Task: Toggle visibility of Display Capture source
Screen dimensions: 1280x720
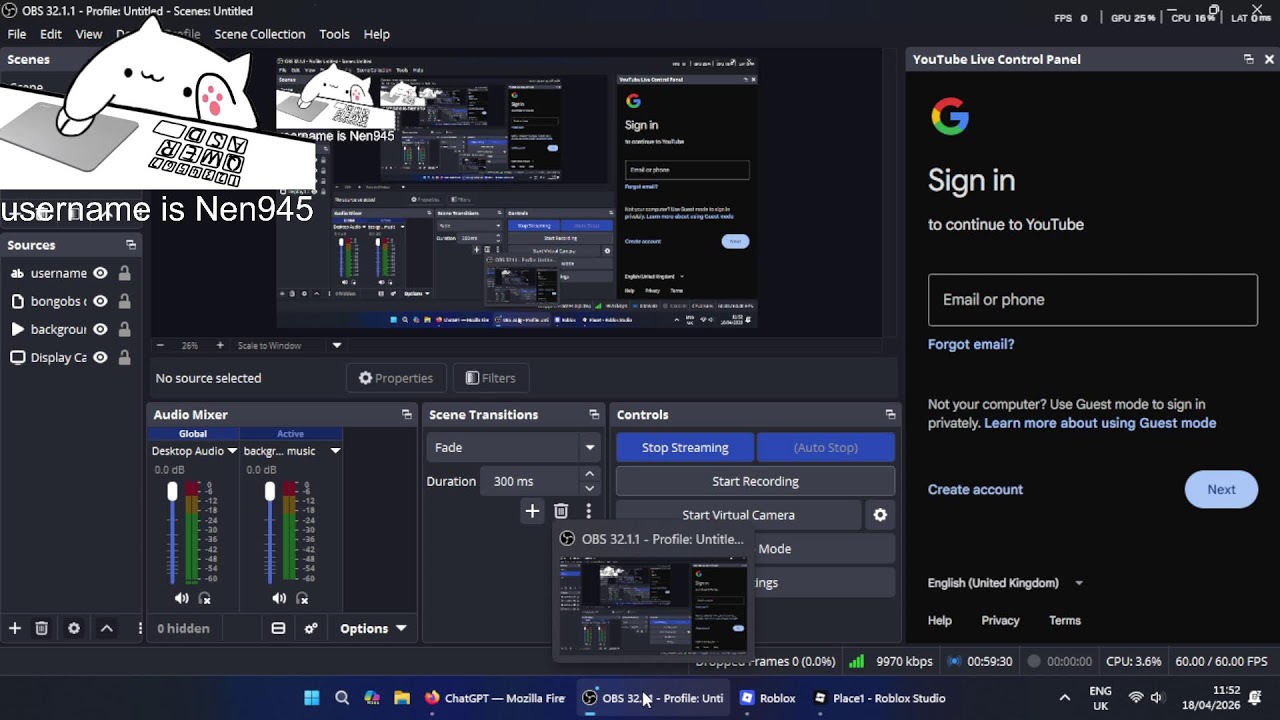Action: 100,357
